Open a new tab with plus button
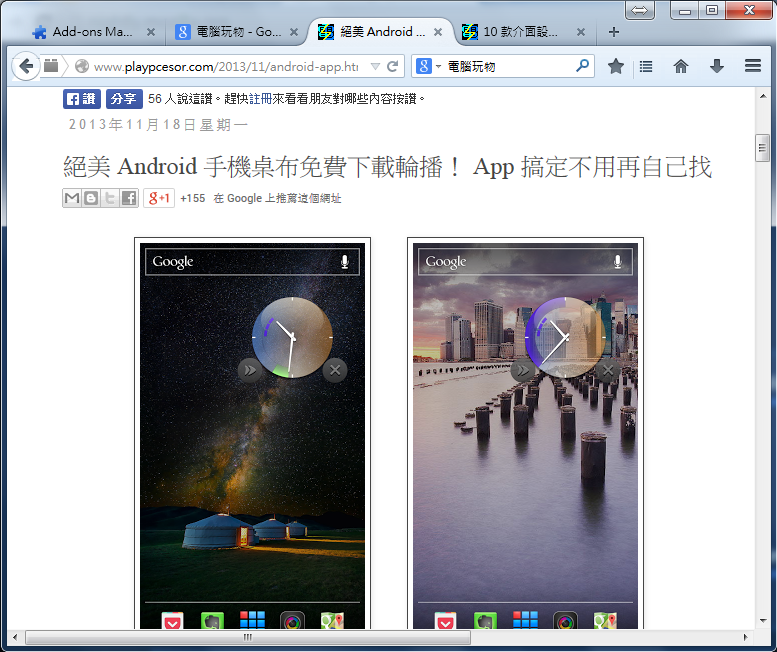This screenshot has width=777, height=652. (613, 32)
